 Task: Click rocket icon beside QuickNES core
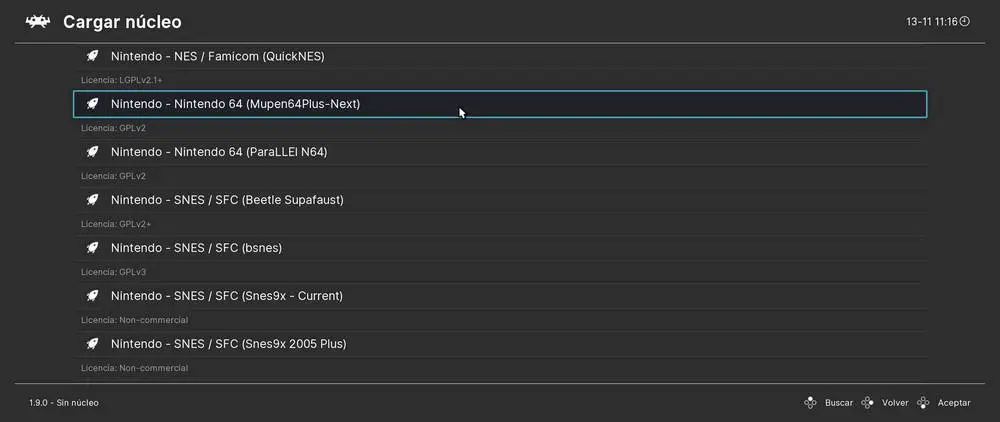92,56
